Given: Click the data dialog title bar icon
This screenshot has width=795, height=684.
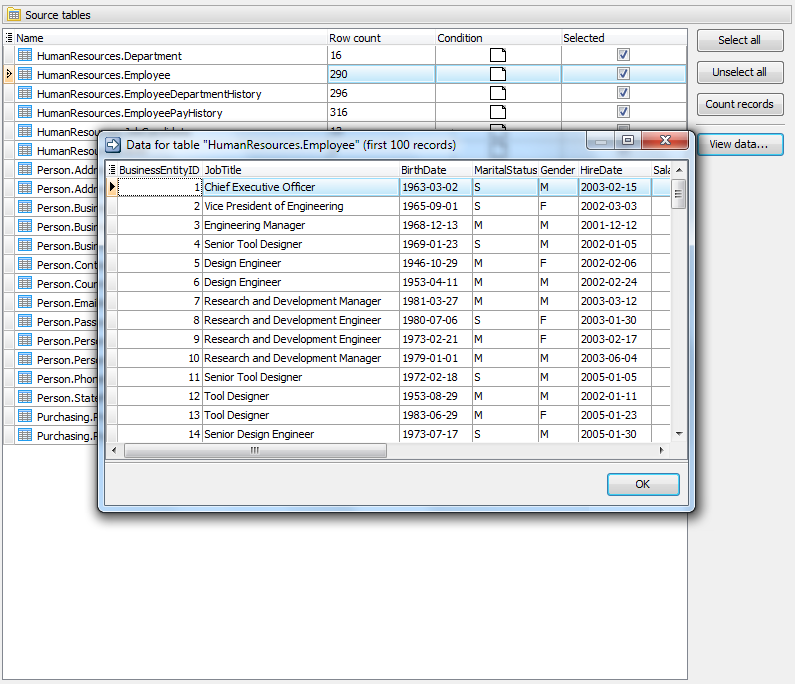Looking at the screenshot, I should click(113, 145).
